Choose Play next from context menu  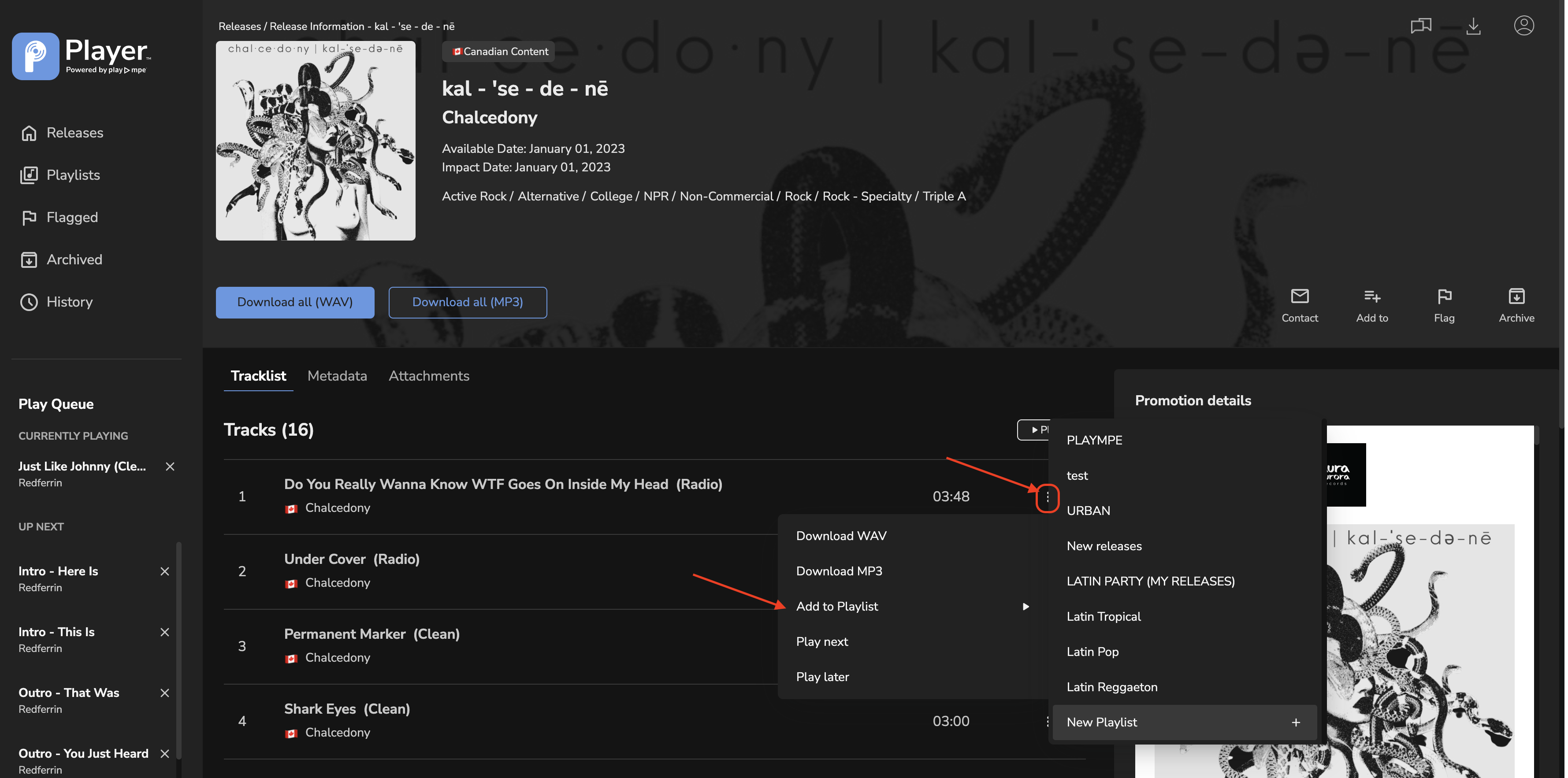click(x=912, y=642)
